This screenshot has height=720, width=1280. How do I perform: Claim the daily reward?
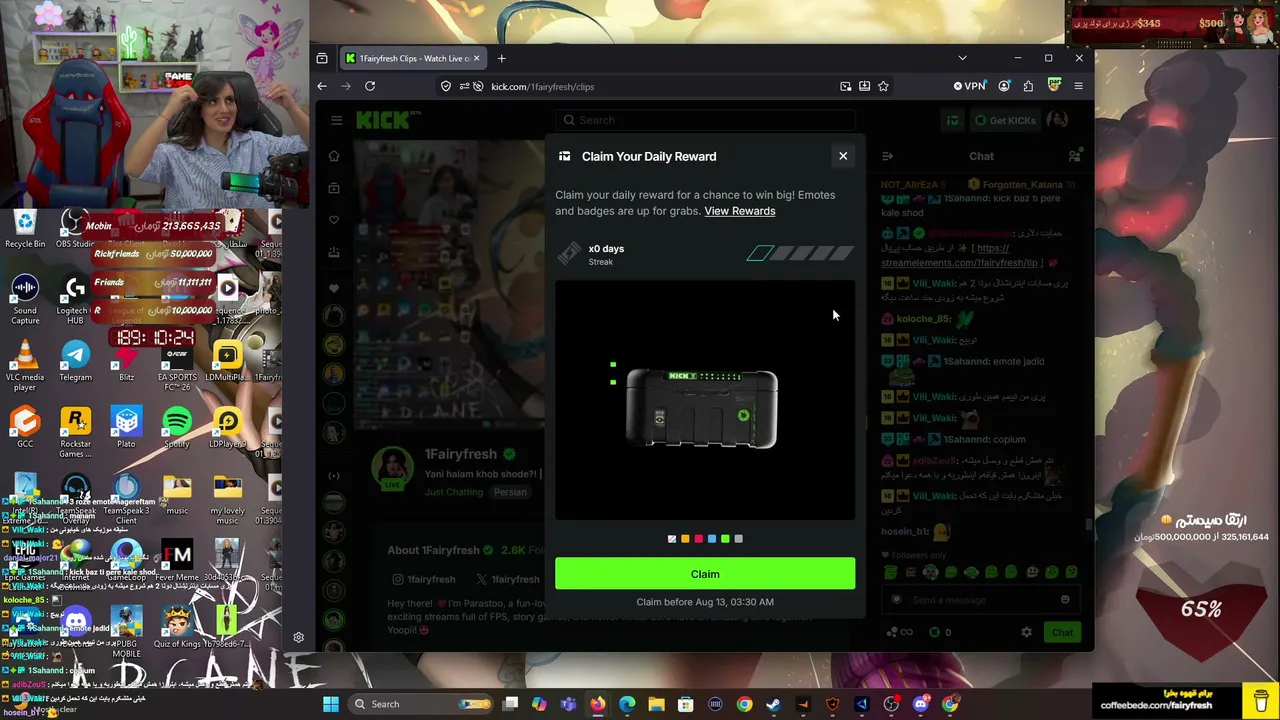pyautogui.click(x=705, y=574)
